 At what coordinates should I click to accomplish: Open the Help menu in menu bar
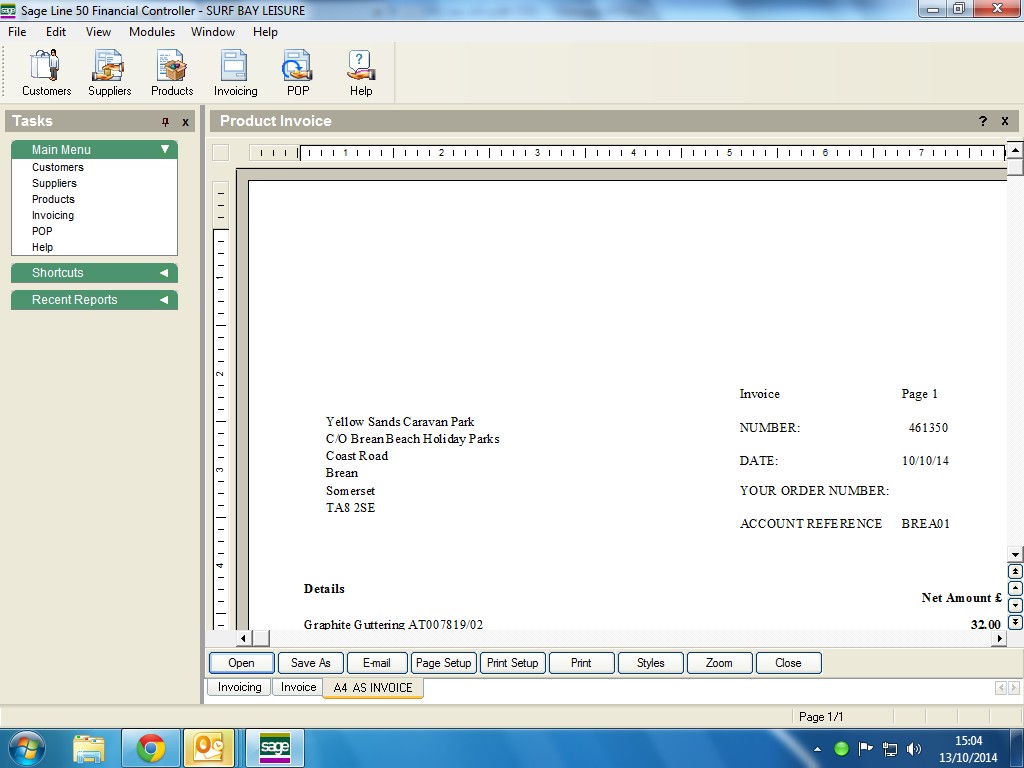[x=265, y=31]
